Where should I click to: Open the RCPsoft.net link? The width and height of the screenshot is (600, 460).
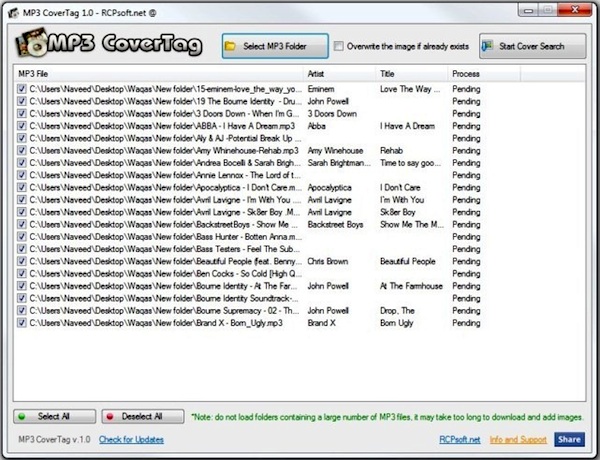pos(460,439)
